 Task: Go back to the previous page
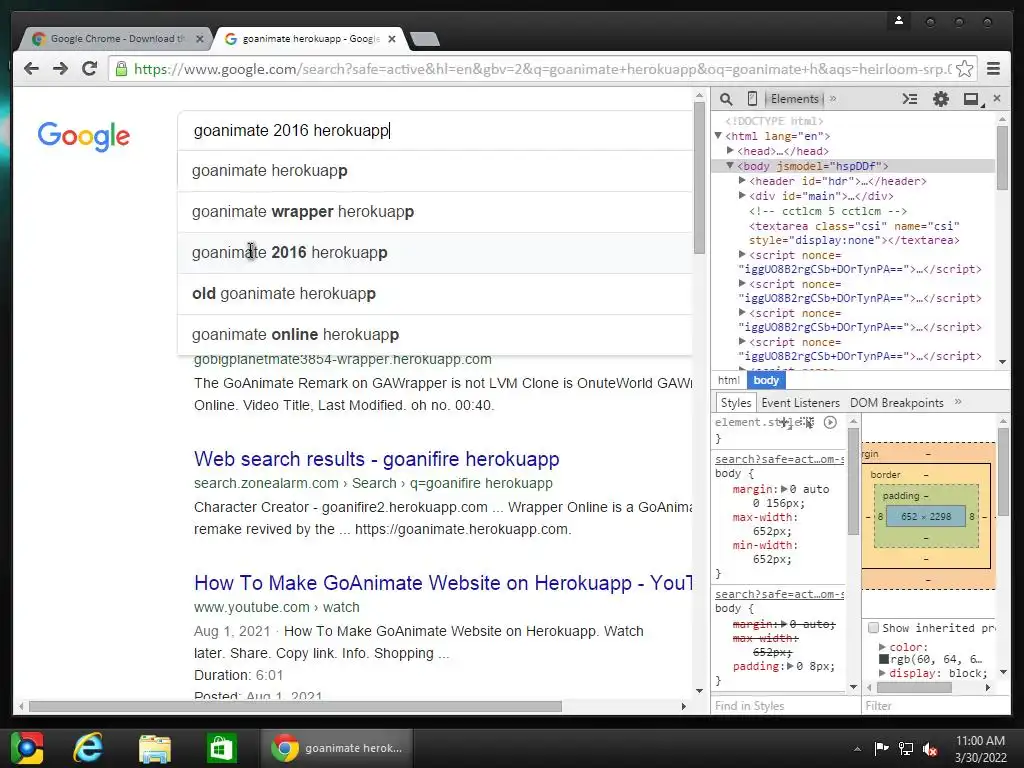pos(31,69)
